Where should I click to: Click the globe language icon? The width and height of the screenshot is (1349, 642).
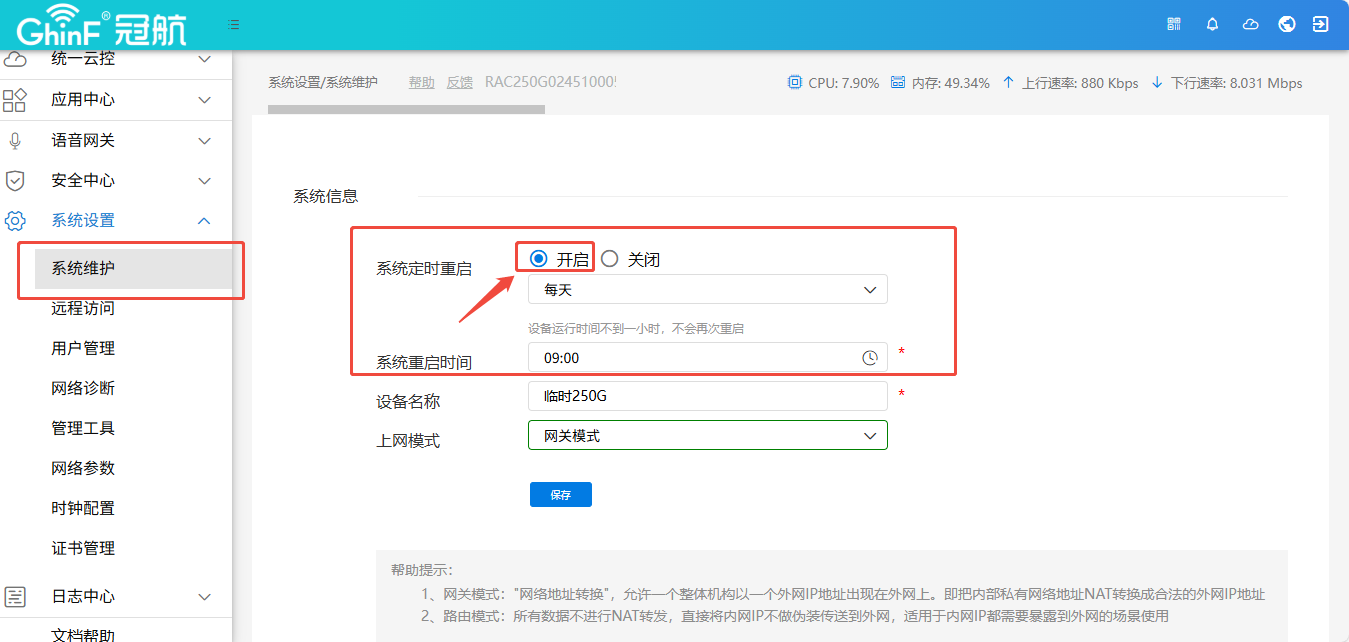click(x=1287, y=24)
